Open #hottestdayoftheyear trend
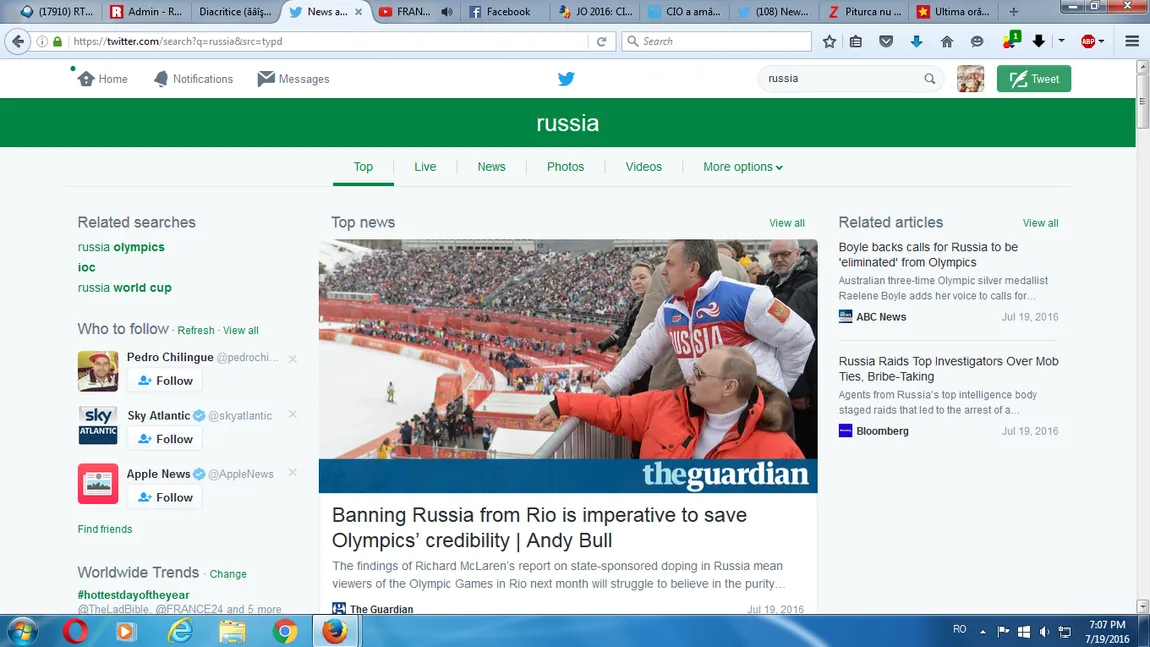Screen dimensions: 1150x647 pos(133,595)
